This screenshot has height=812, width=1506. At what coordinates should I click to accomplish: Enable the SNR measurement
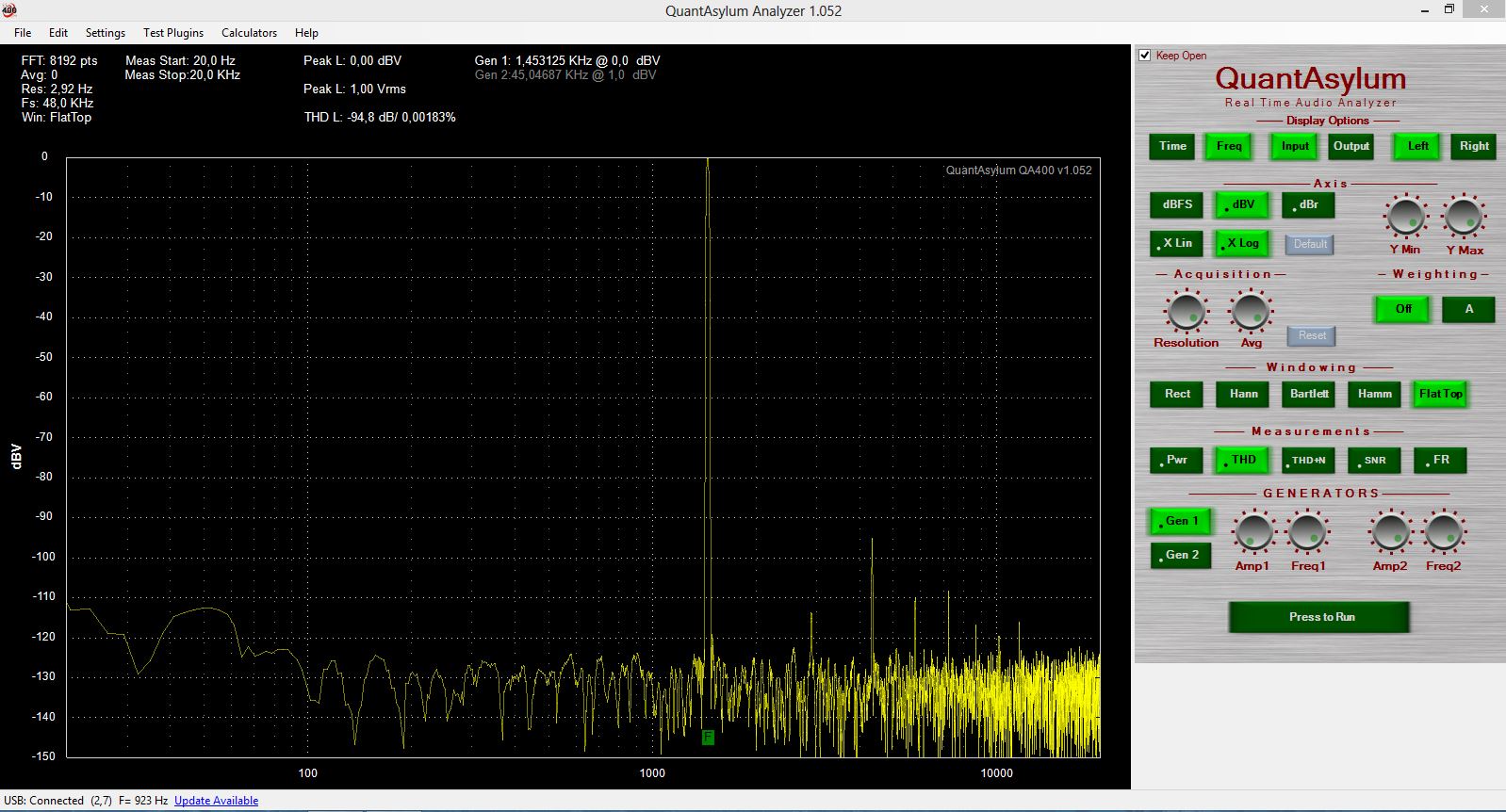(1374, 460)
